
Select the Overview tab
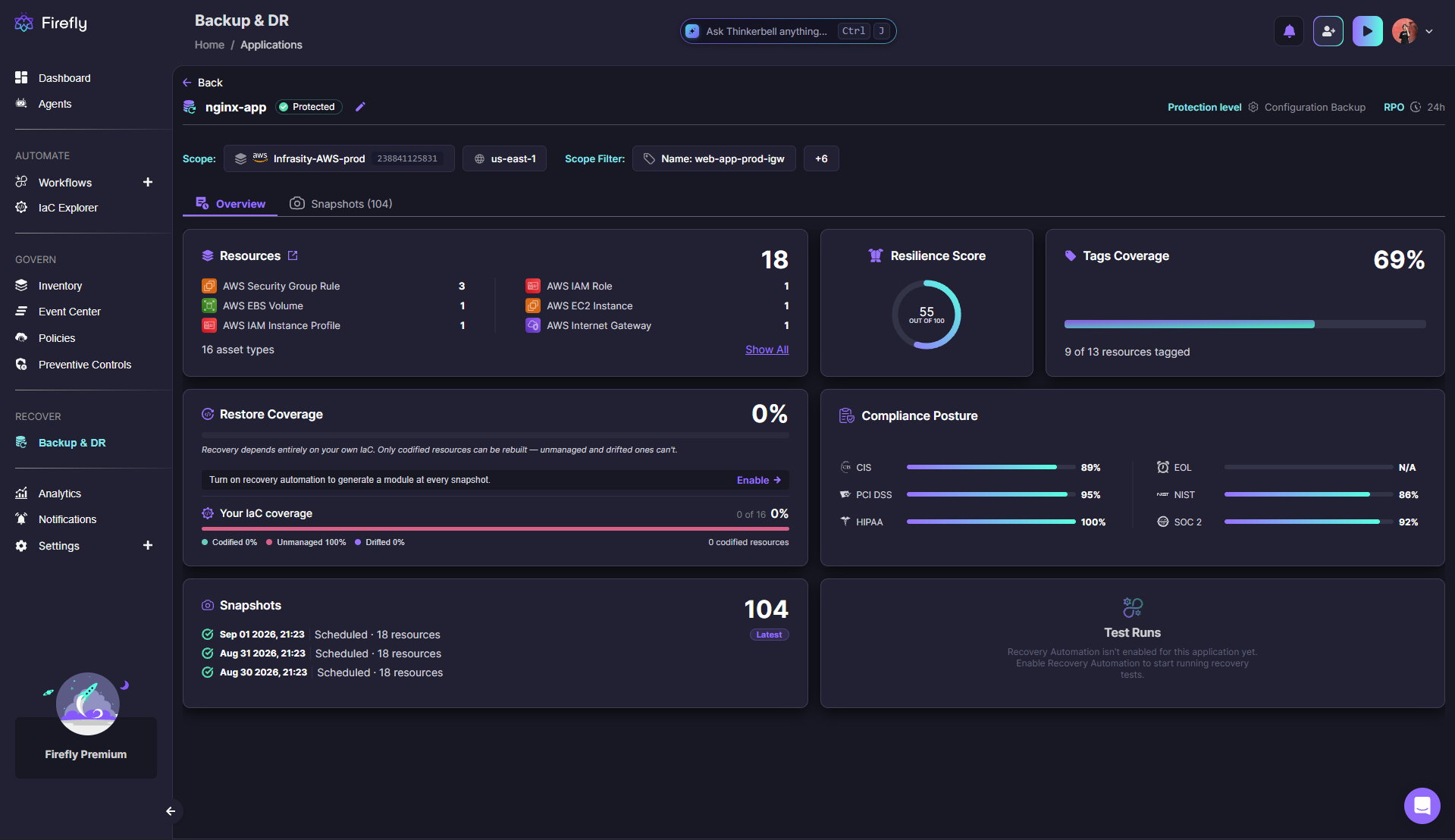point(230,204)
